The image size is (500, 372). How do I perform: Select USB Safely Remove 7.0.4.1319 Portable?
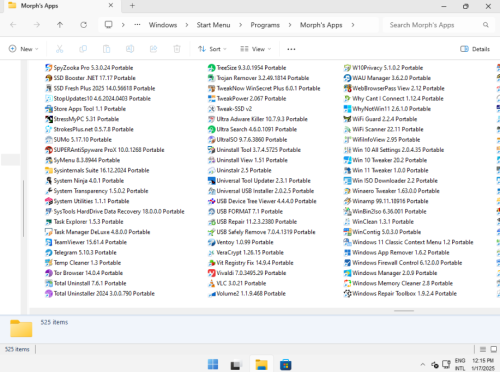pyautogui.click(x=261, y=232)
